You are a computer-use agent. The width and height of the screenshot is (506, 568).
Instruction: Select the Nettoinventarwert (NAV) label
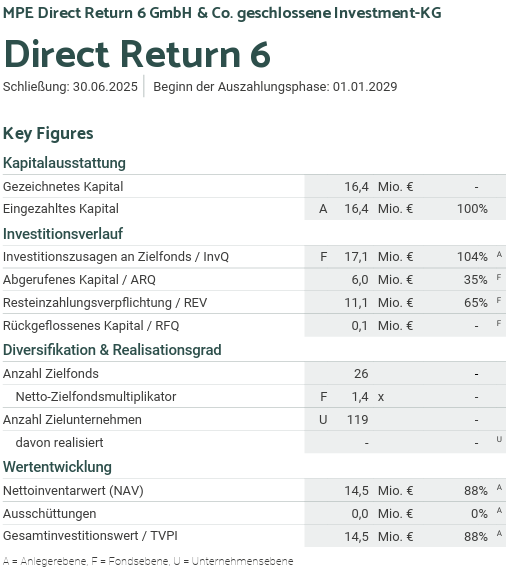[x=73, y=491]
